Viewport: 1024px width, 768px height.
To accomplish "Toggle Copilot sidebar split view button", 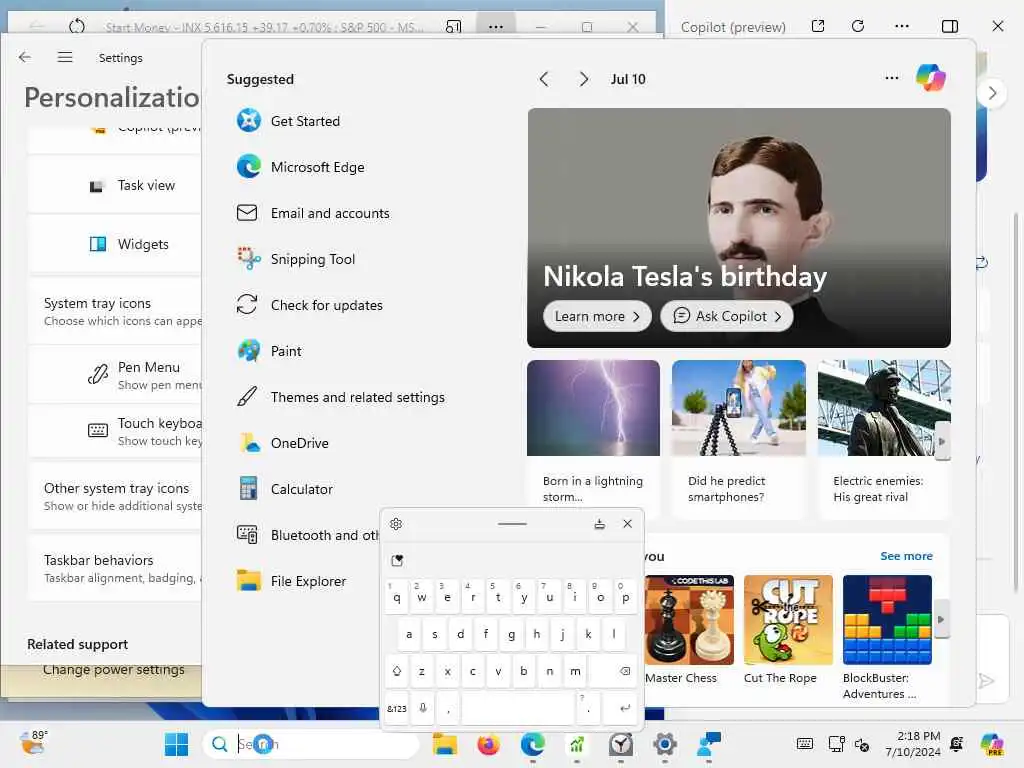I will click(950, 26).
